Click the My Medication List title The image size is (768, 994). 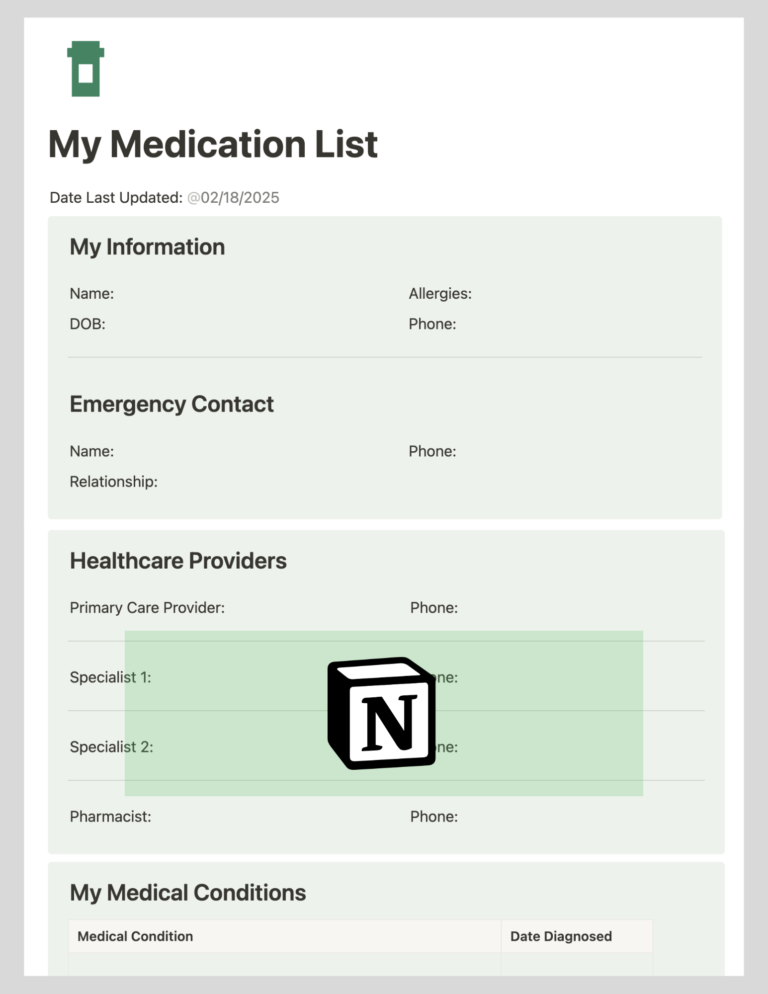pos(213,145)
